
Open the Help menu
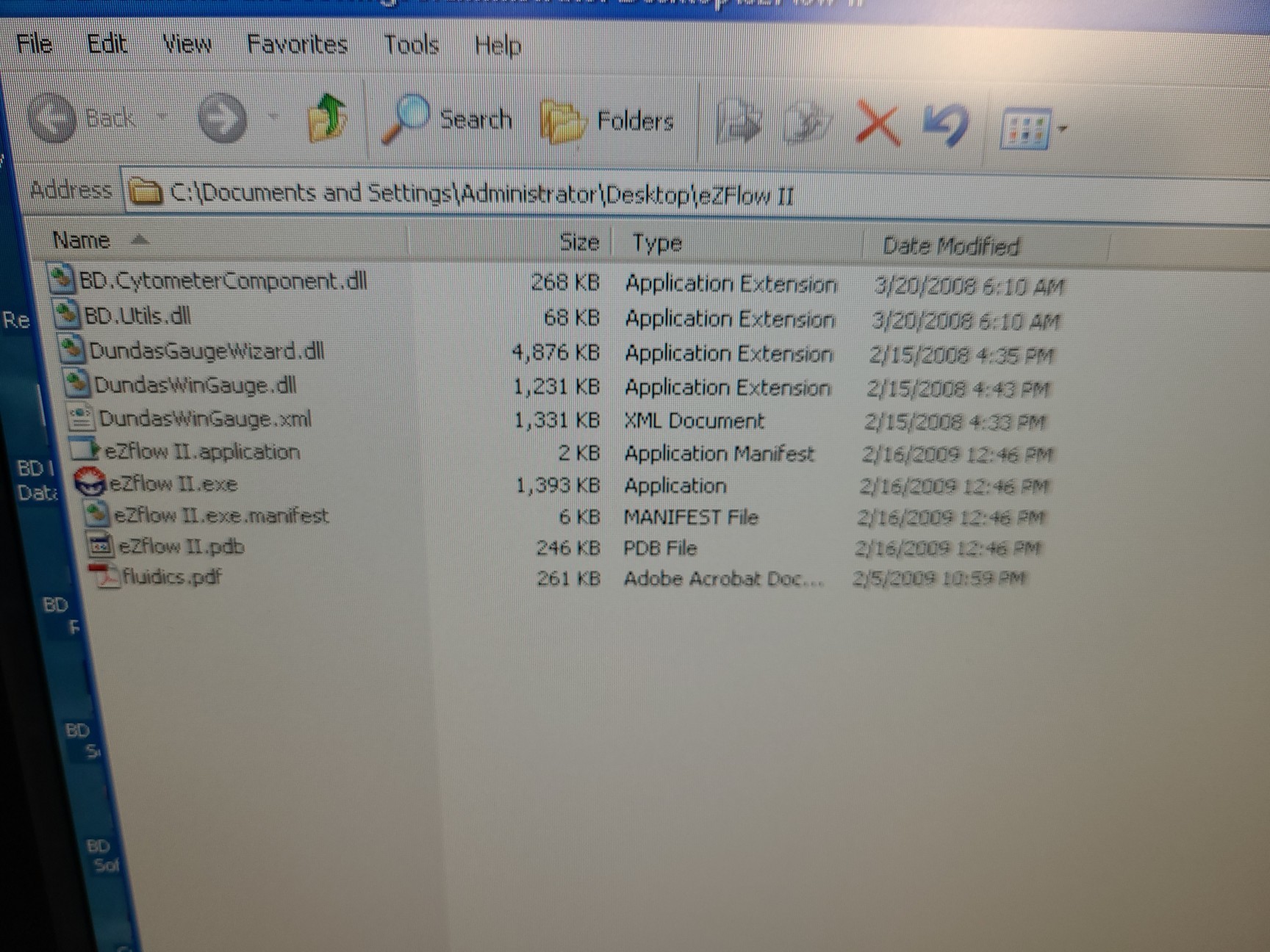pyautogui.click(x=498, y=46)
